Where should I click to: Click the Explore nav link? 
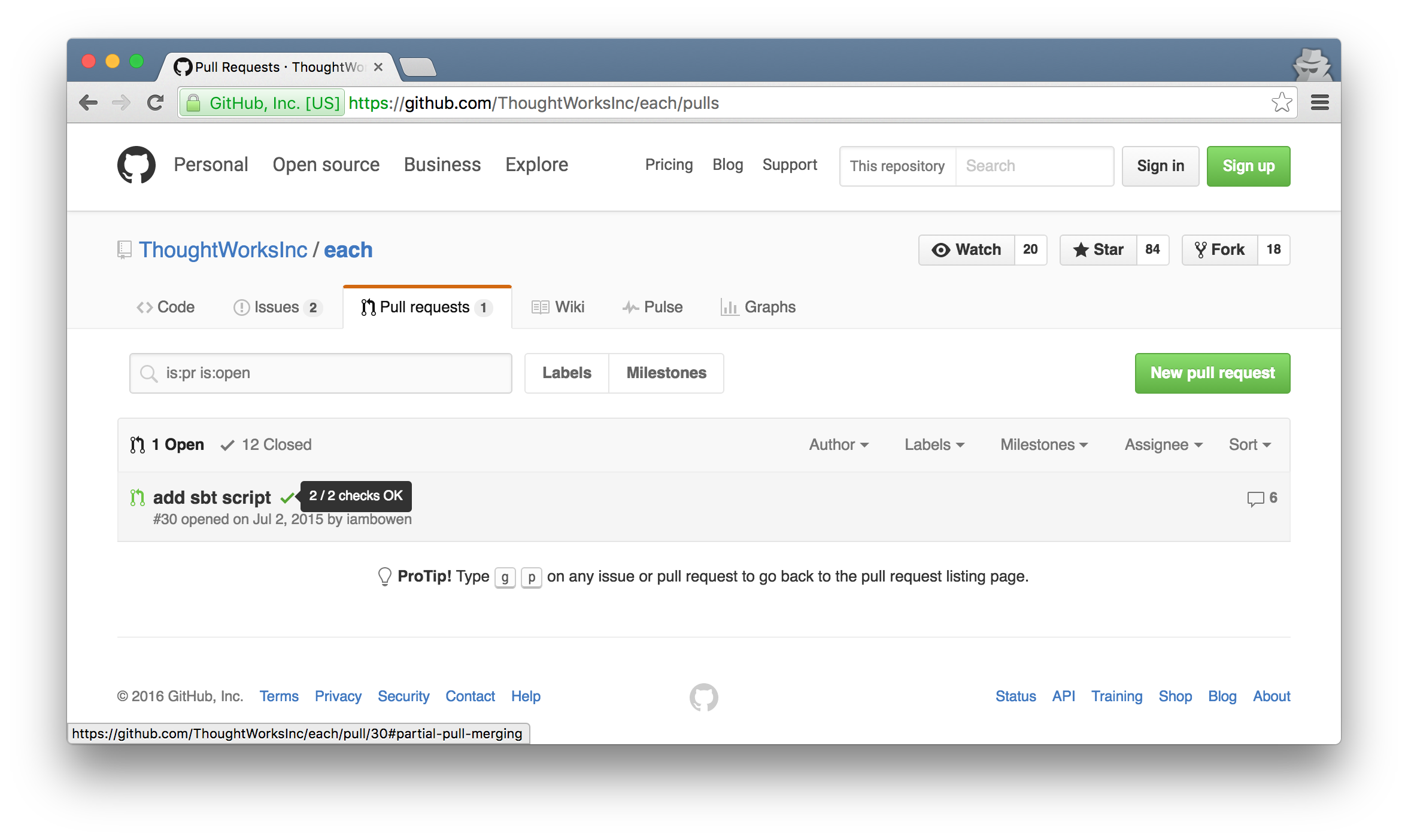click(x=537, y=165)
